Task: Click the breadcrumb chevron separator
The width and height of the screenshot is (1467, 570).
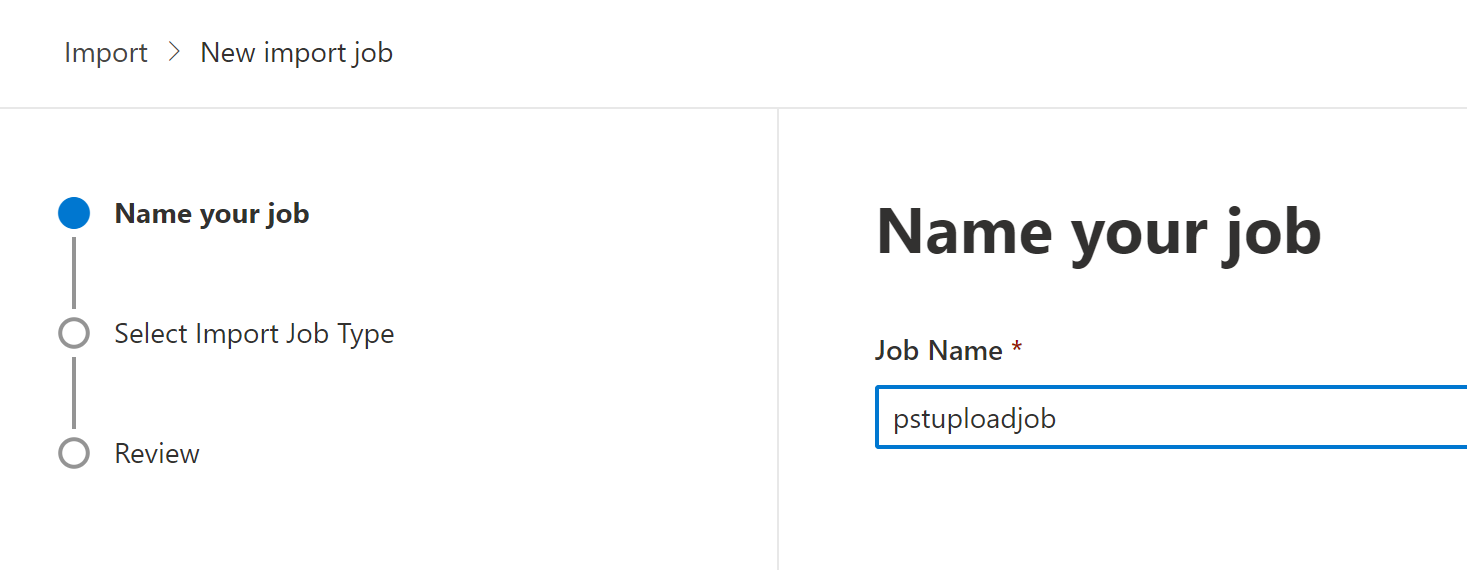Action: 174,52
